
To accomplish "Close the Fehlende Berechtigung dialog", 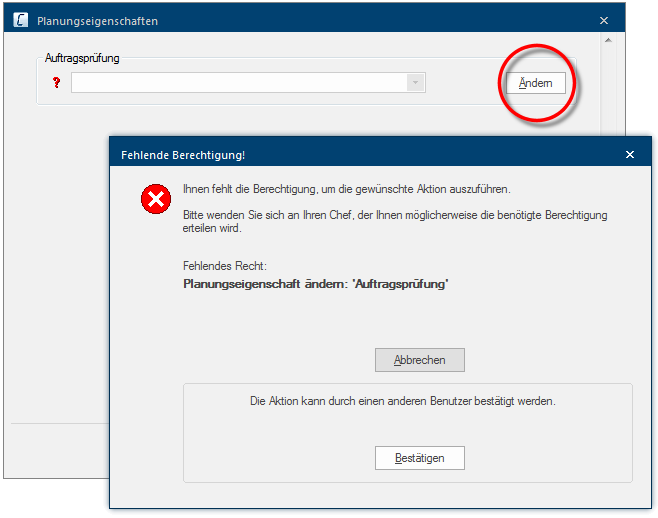I will (x=629, y=155).
